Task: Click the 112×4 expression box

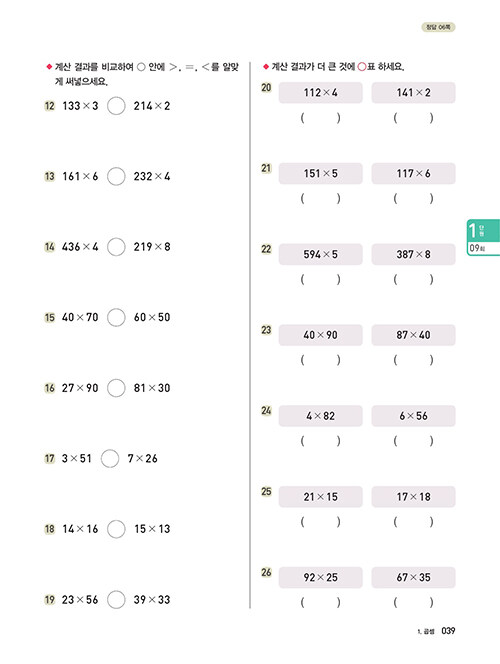Action: 320,93
